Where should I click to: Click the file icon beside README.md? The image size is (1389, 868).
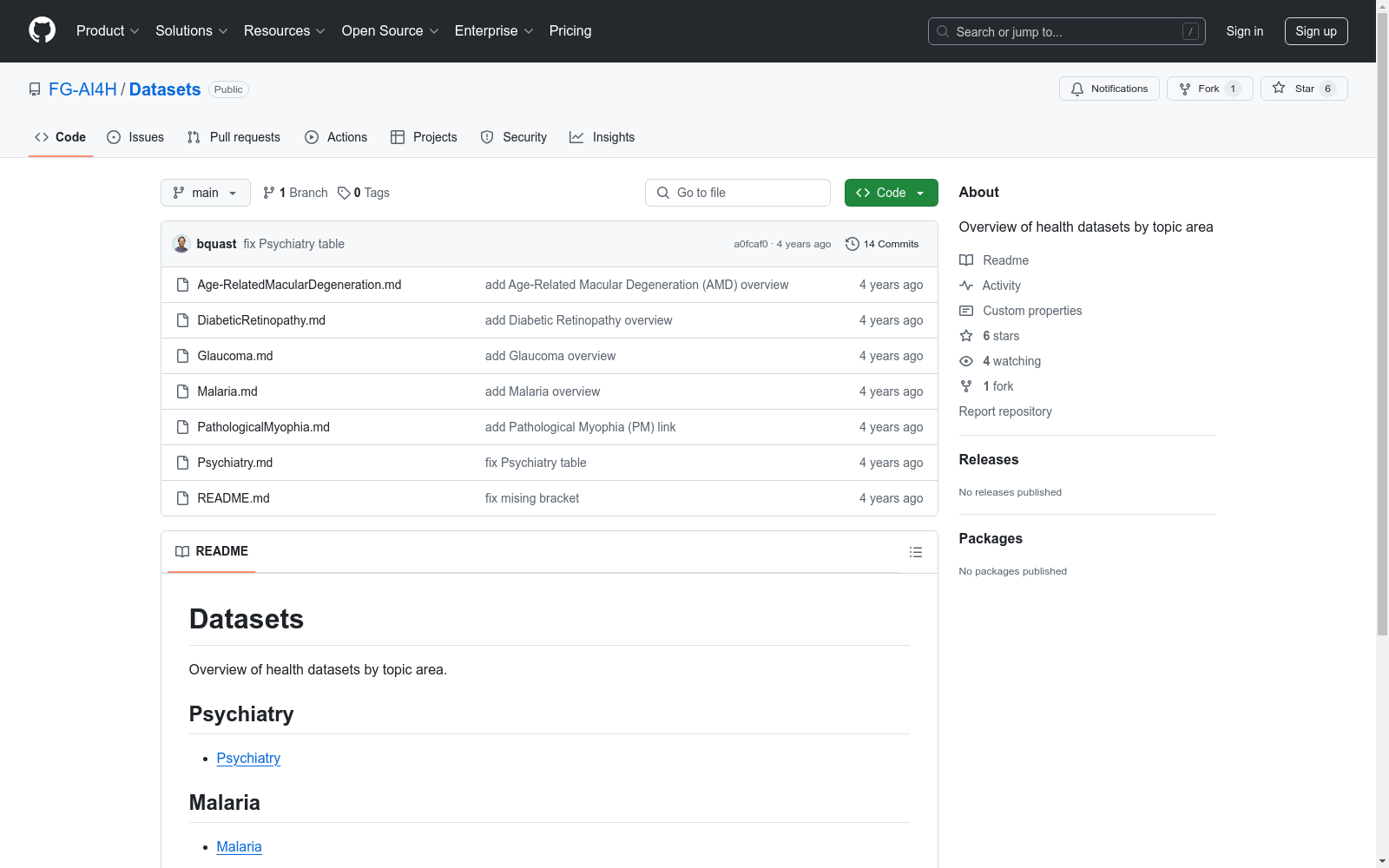coord(182,498)
